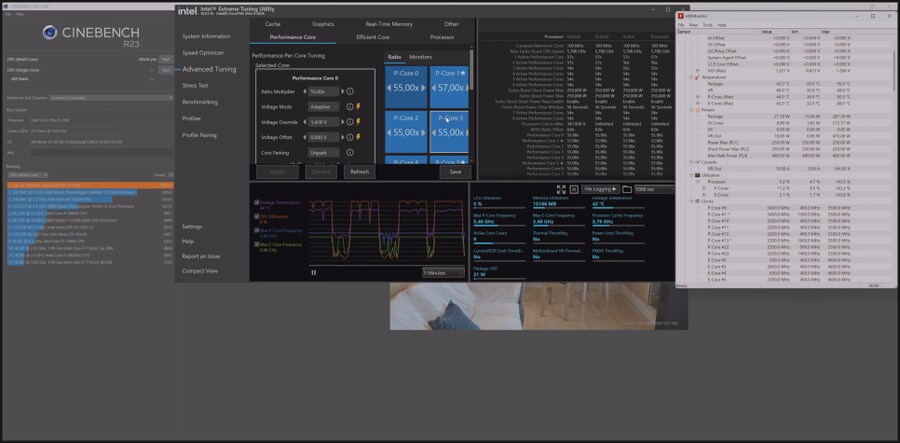This screenshot has height=443, width=900.
Task: Toggle the Max P-Core Frequency checkbox
Action: coord(256,230)
